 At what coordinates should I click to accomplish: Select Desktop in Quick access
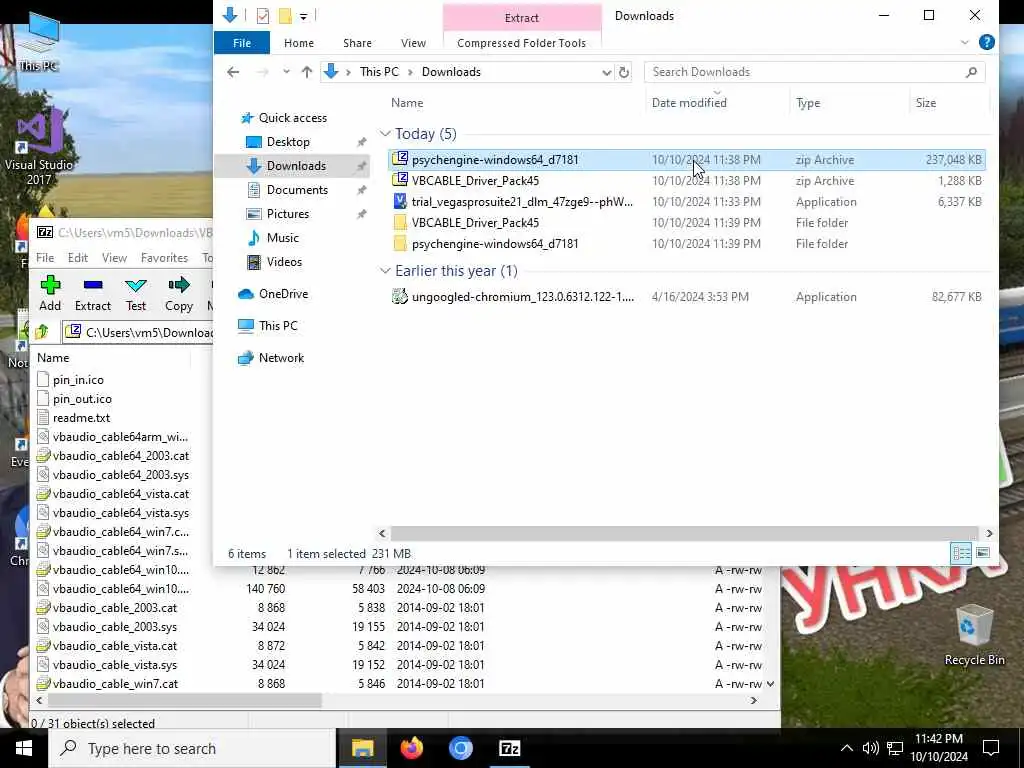[288, 142]
